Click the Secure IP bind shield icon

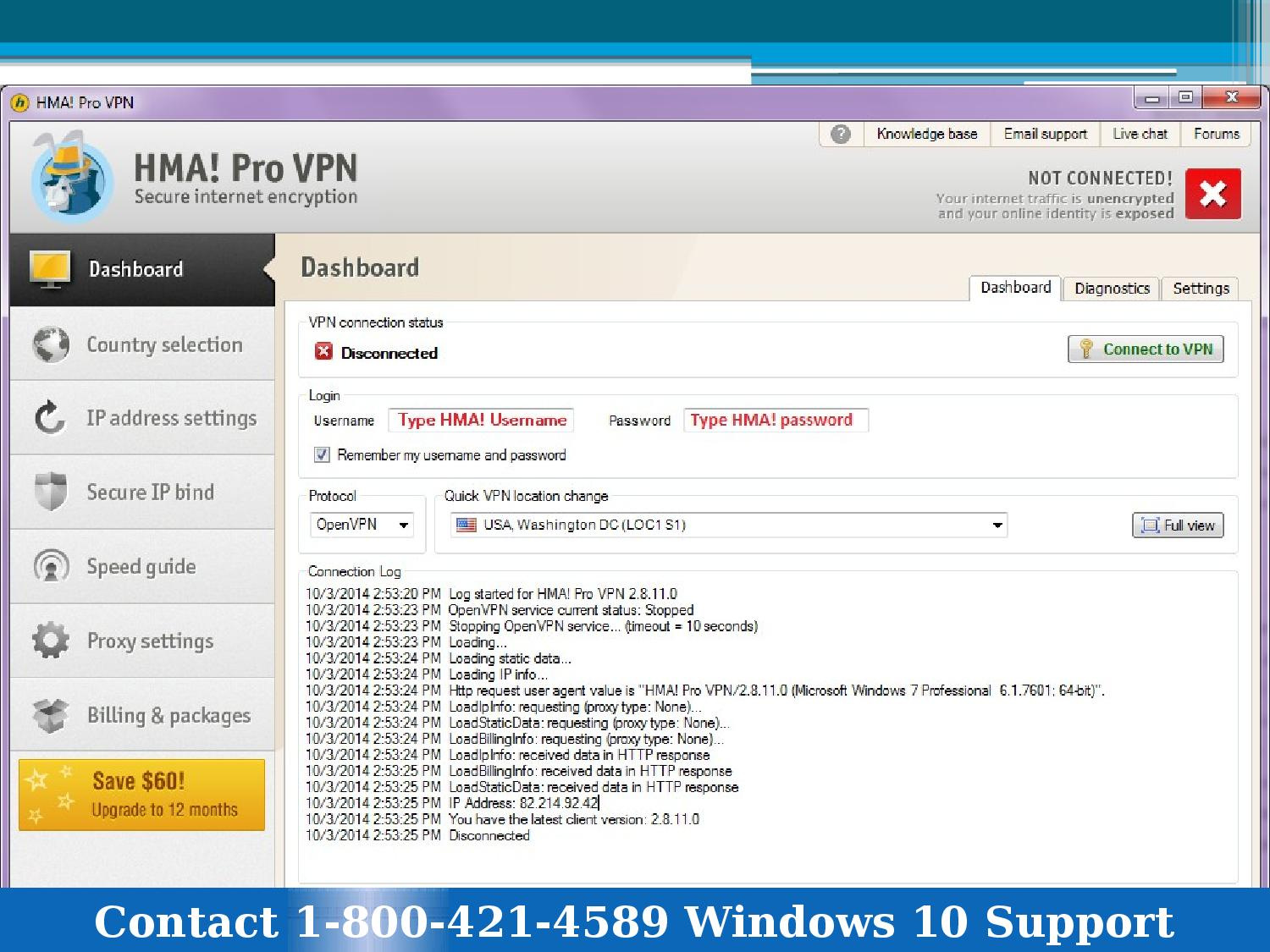(51, 492)
